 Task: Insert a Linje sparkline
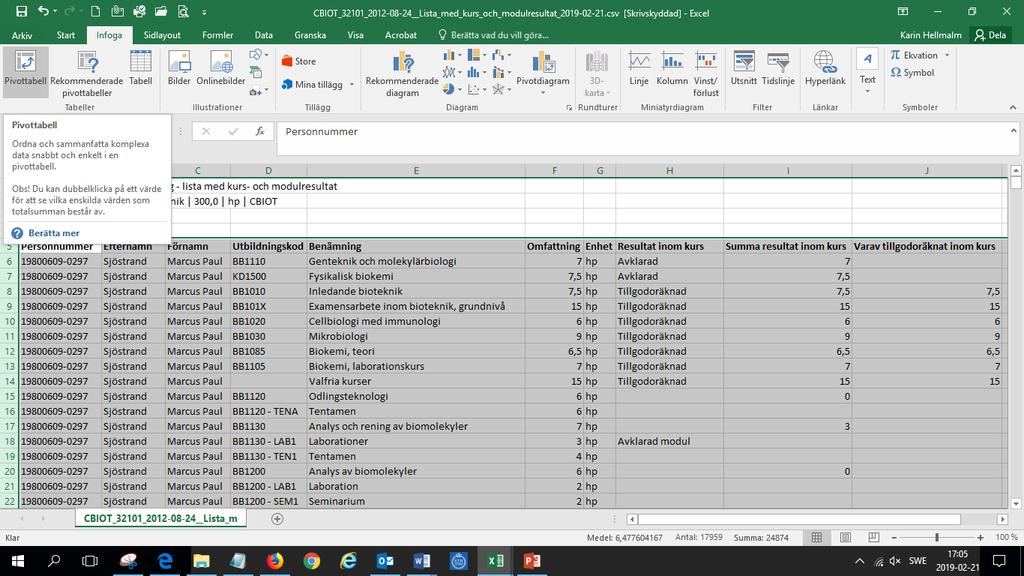[x=639, y=69]
